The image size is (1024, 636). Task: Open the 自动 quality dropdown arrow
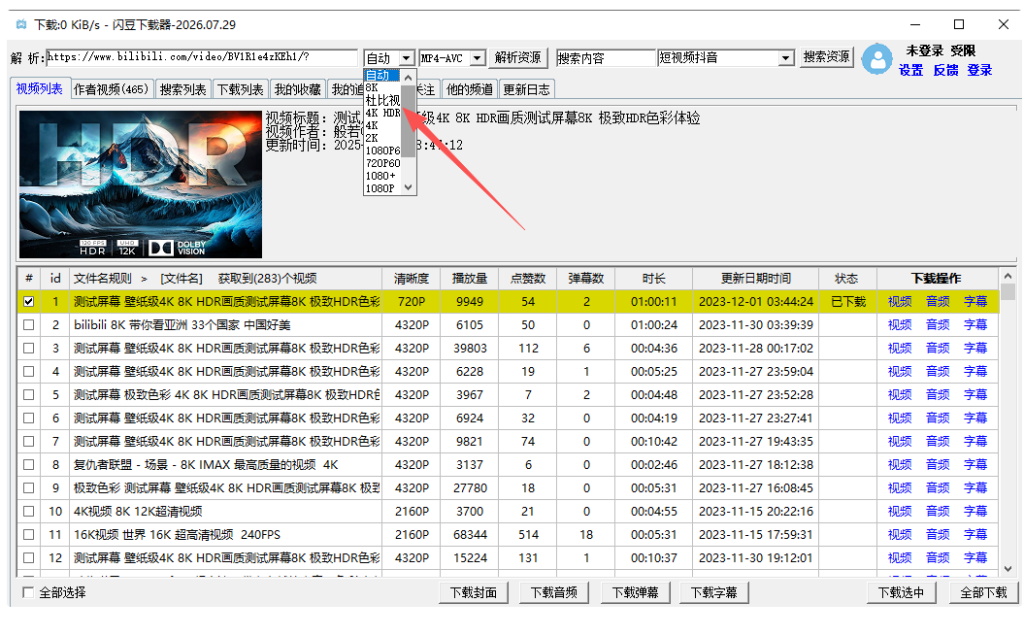[406, 58]
